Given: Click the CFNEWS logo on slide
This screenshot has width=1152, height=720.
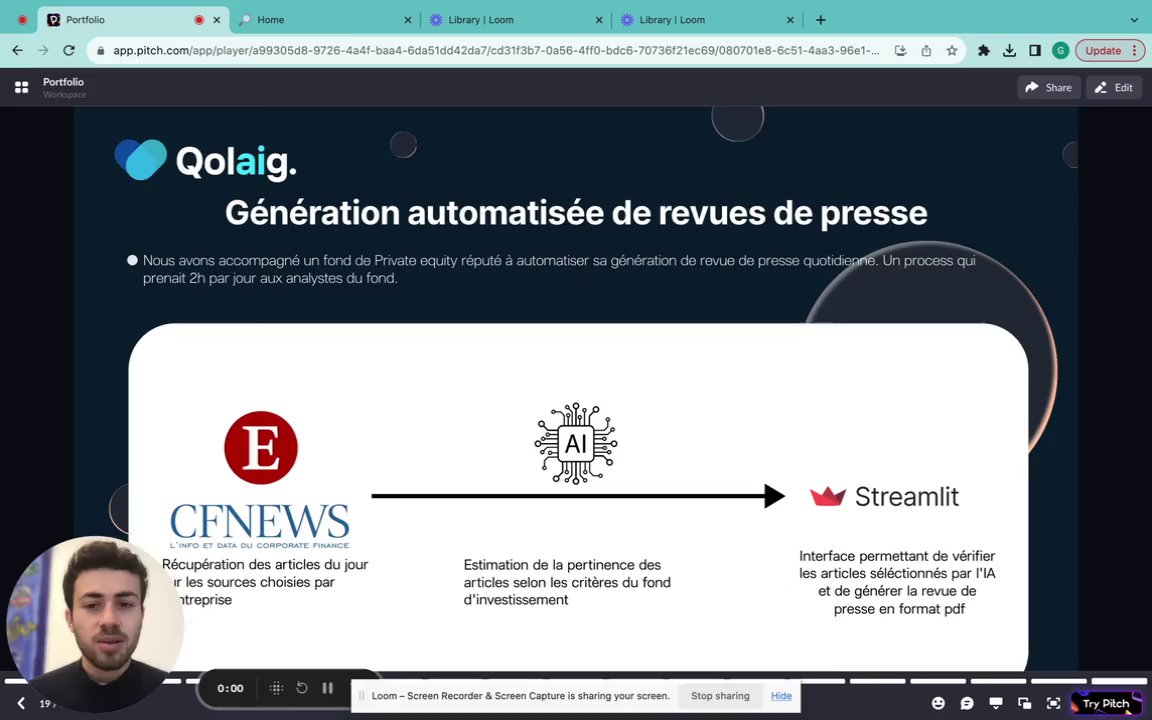Looking at the screenshot, I should [x=259, y=526].
